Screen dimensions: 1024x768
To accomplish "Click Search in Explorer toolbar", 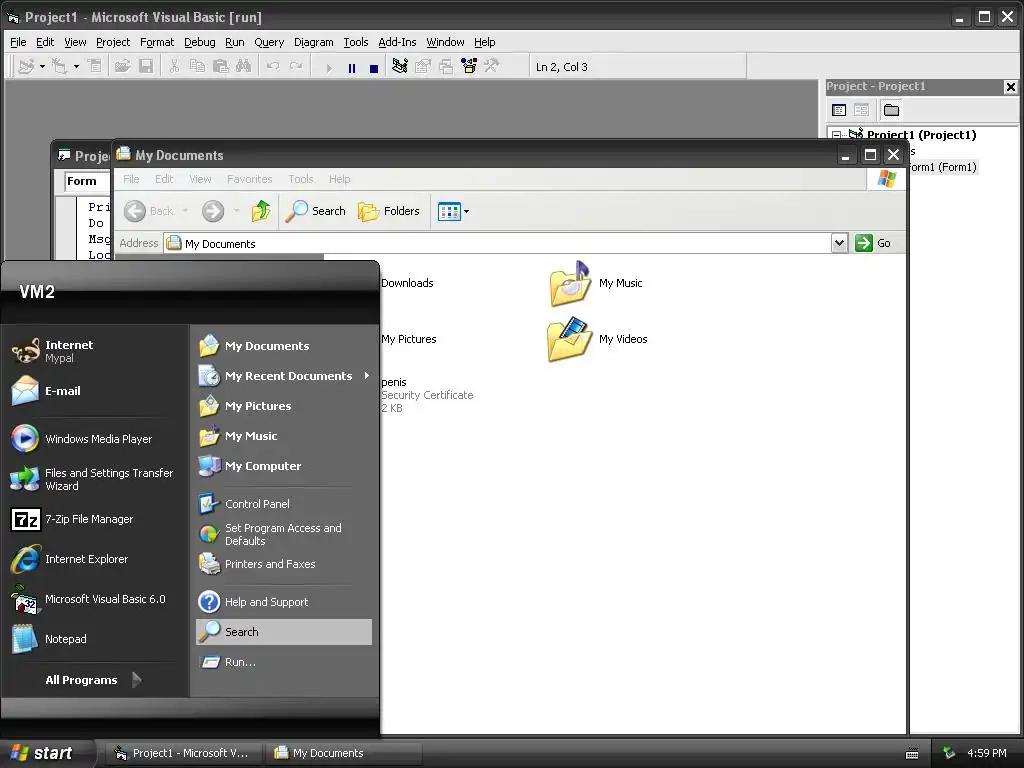I will point(315,211).
